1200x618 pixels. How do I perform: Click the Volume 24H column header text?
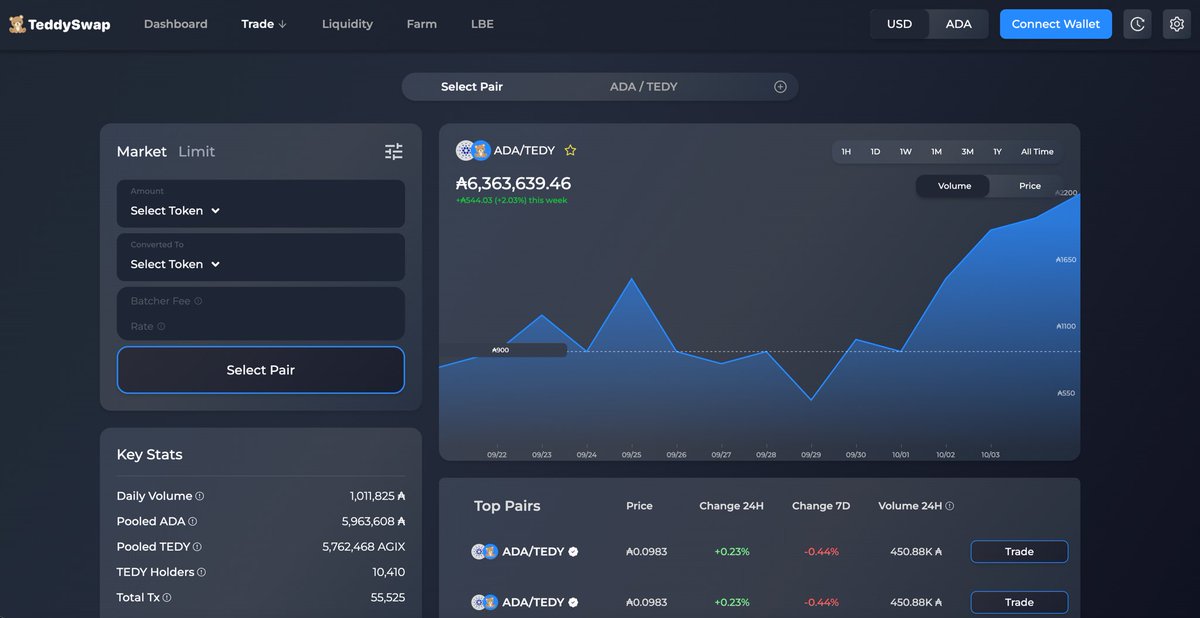910,506
